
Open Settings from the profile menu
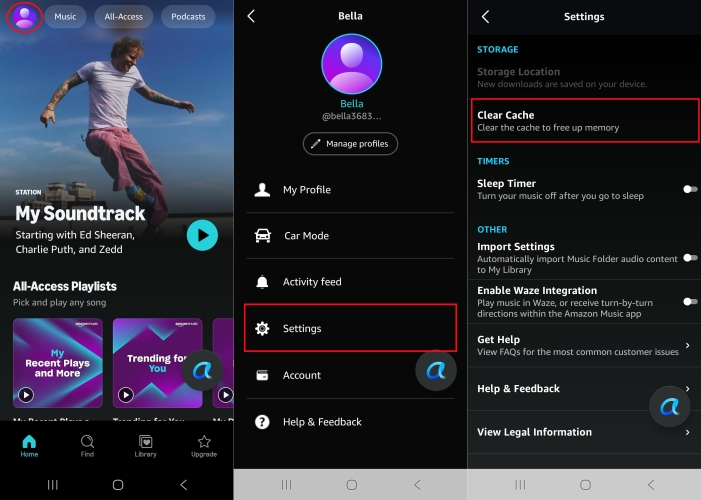350,328
